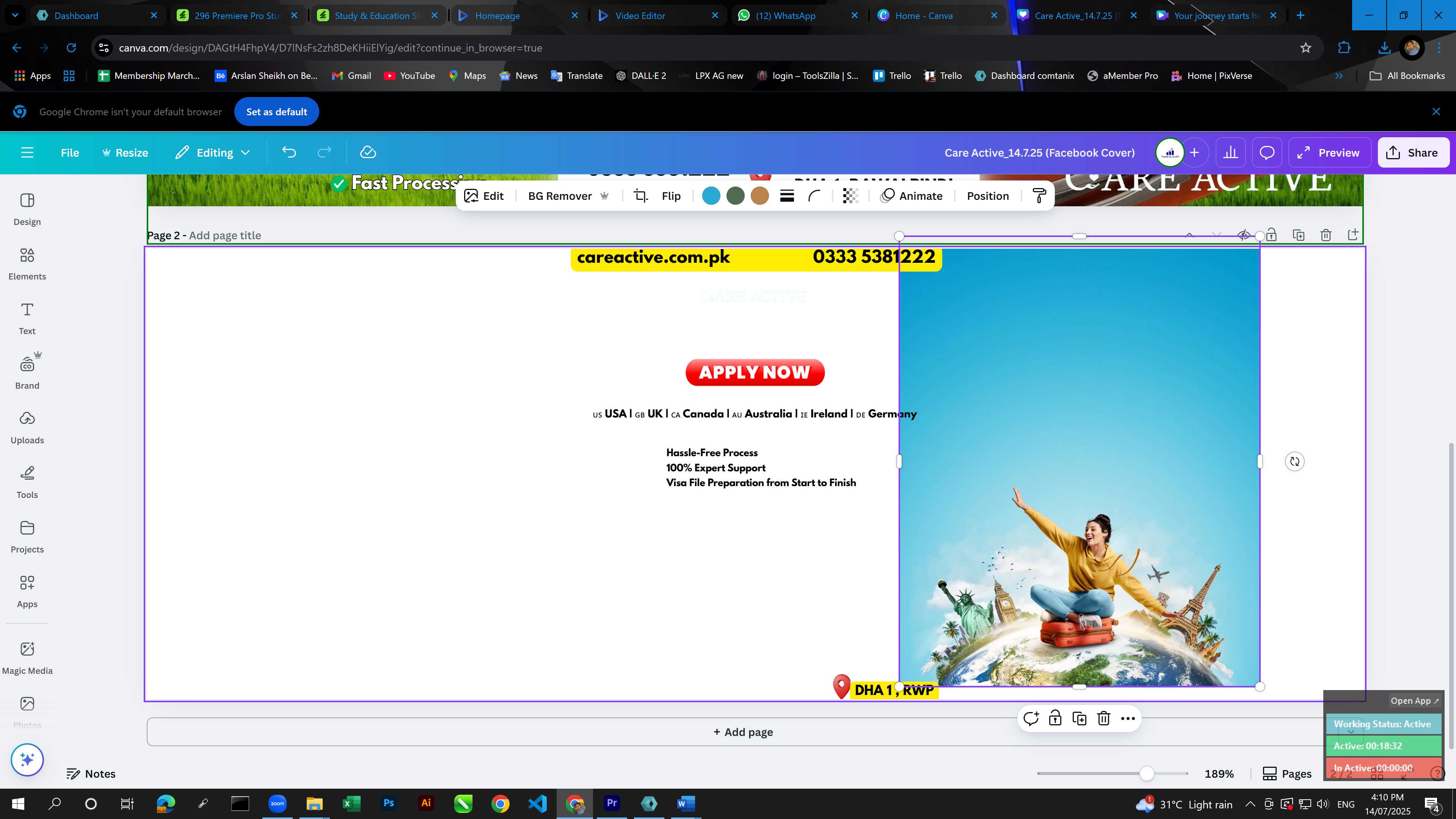
Task: Add comment on selected image
Action: tap(1031, 719)
